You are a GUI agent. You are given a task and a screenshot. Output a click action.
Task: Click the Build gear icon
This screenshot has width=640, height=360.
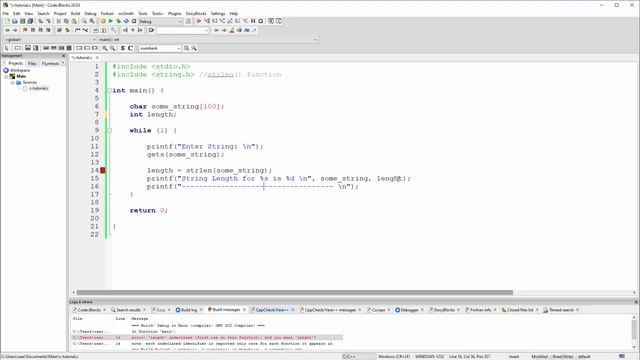103,21
